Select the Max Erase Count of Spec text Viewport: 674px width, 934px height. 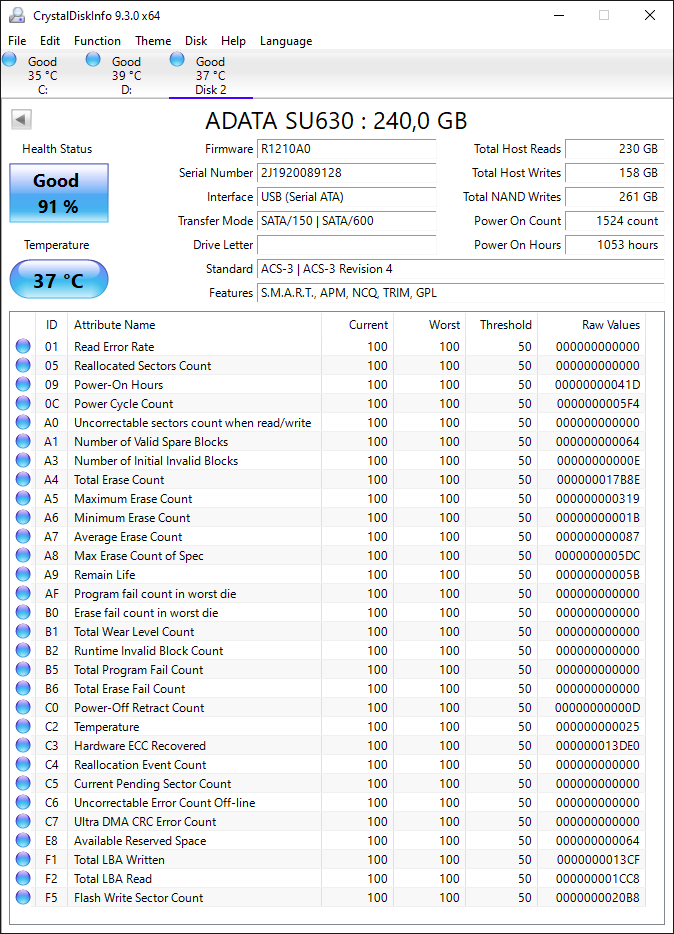point(139,556)
